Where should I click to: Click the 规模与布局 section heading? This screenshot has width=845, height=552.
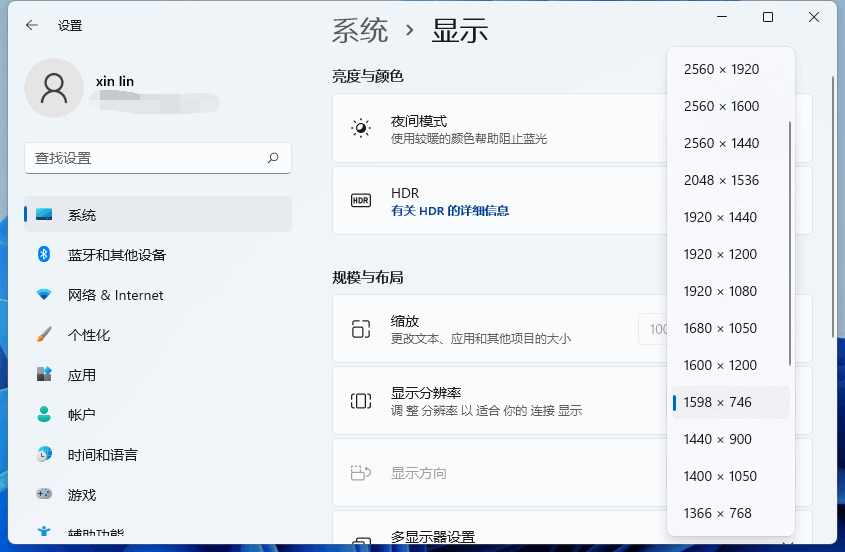click(368, 278)
